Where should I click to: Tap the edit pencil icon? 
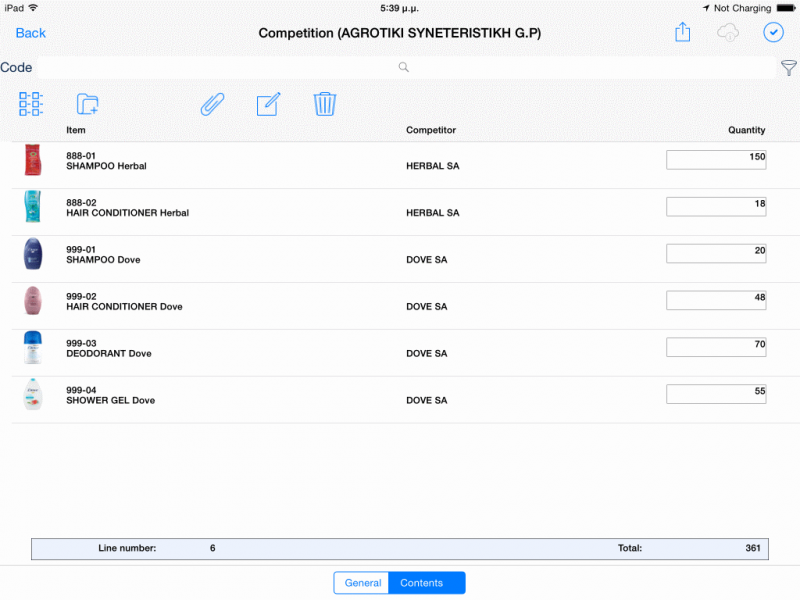(268, 104)
